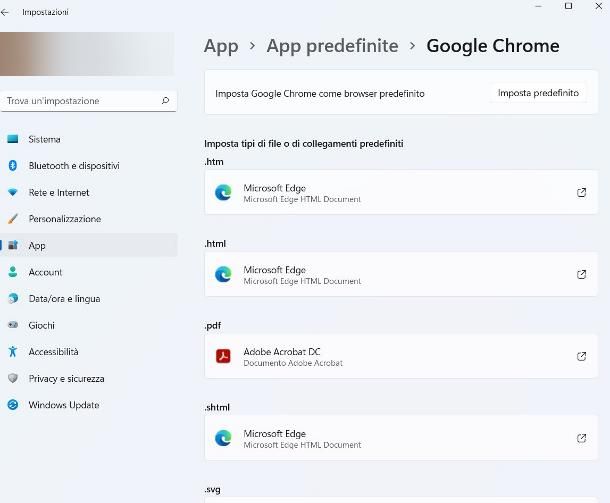Open external-link icon for .shtml row

pos(581,438)
